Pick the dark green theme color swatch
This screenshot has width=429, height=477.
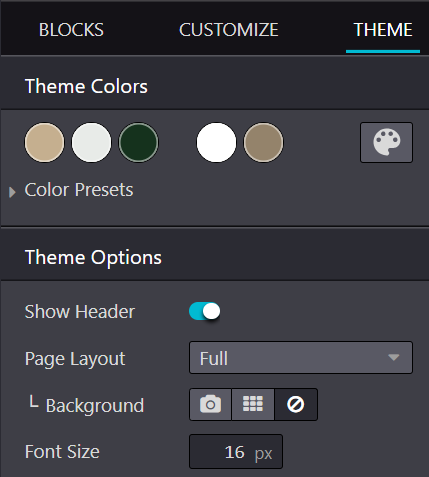[138, 143]
